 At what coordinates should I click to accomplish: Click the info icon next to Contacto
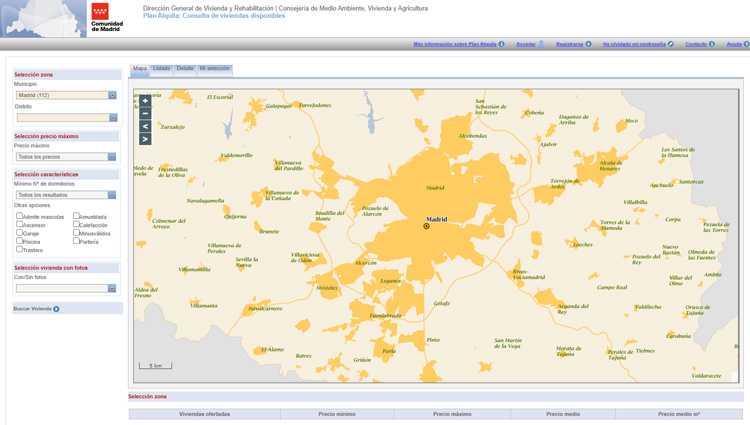click(x=712, y=44)
